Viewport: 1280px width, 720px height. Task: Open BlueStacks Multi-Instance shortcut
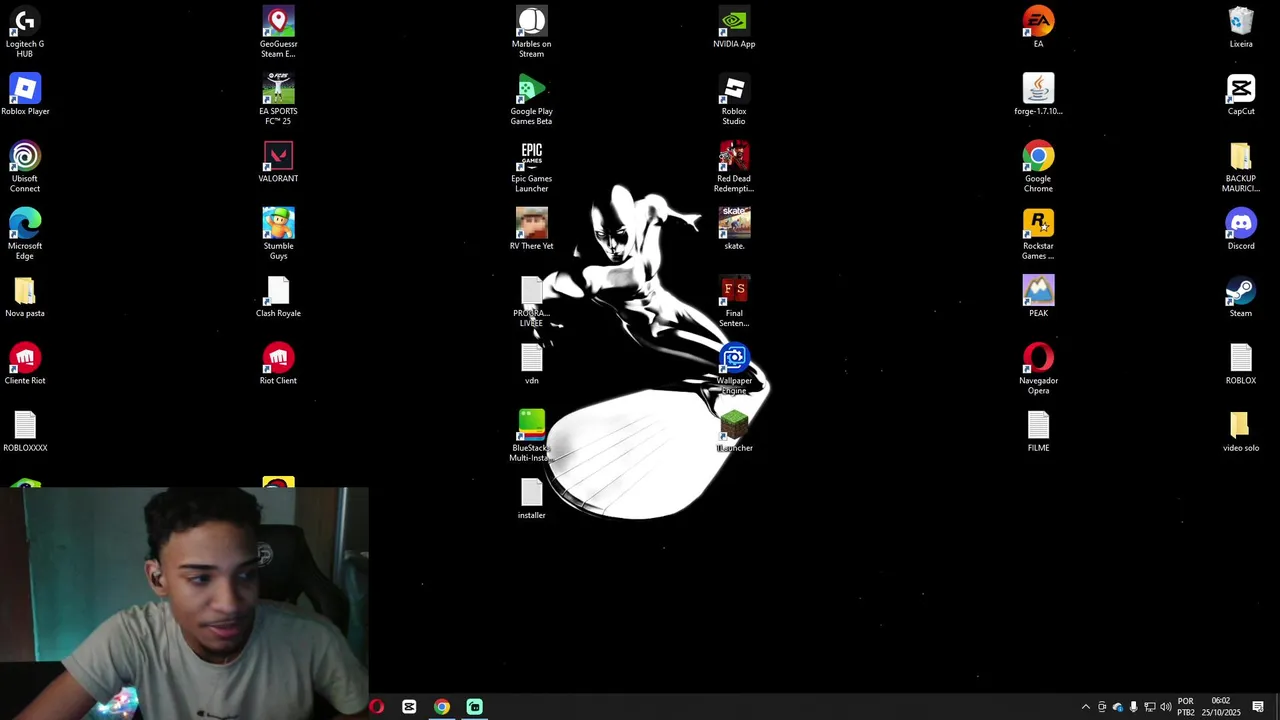coord(531,435)
